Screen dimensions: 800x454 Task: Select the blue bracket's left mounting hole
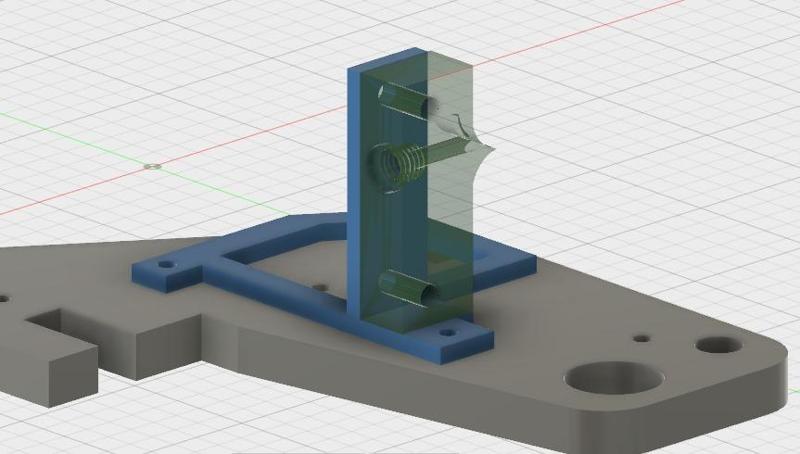pyautogui.click(x=166, y=265)
